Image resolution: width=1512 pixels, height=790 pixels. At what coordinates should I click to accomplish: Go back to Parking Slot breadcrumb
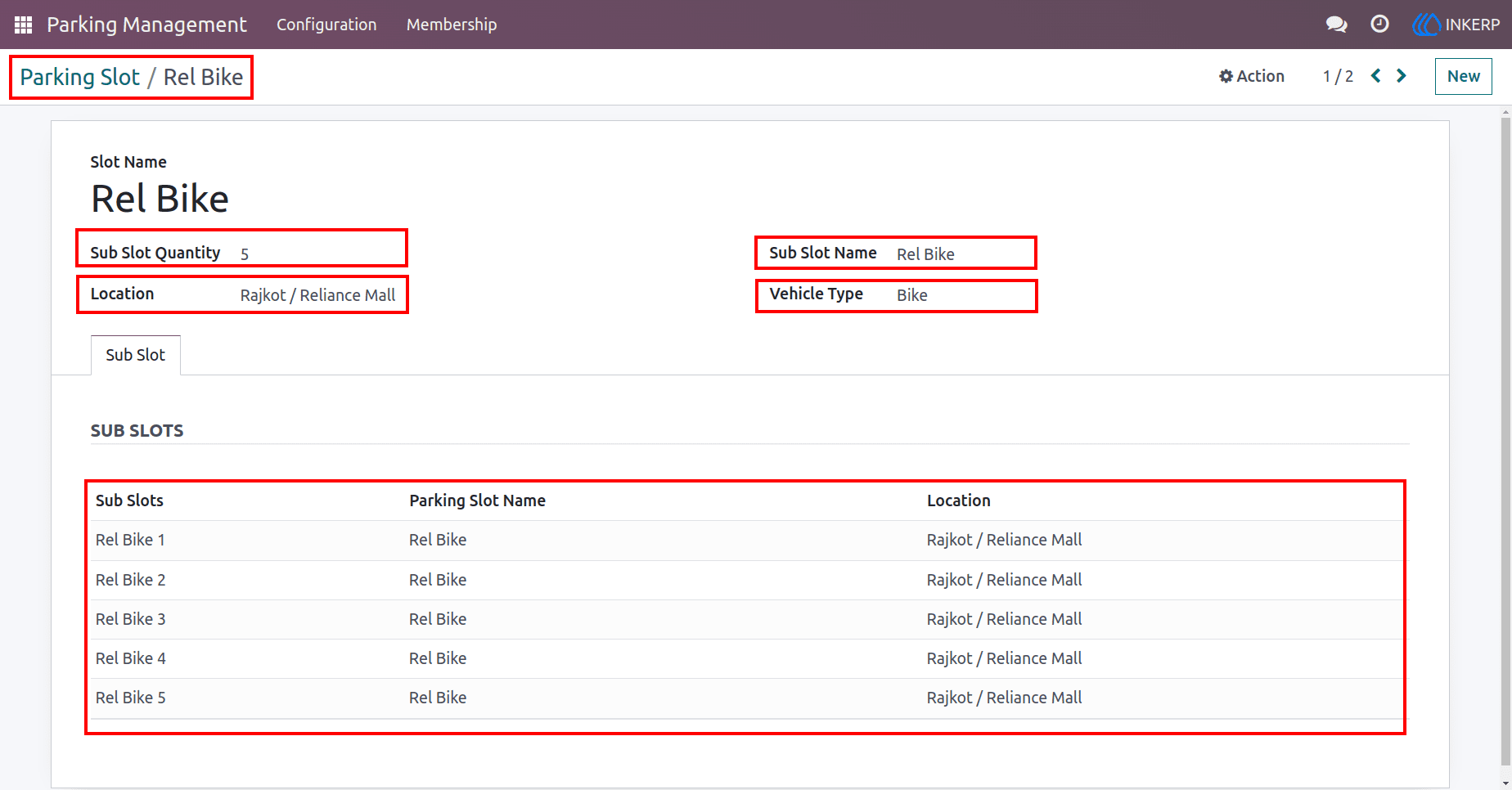[x=80, y=77]
